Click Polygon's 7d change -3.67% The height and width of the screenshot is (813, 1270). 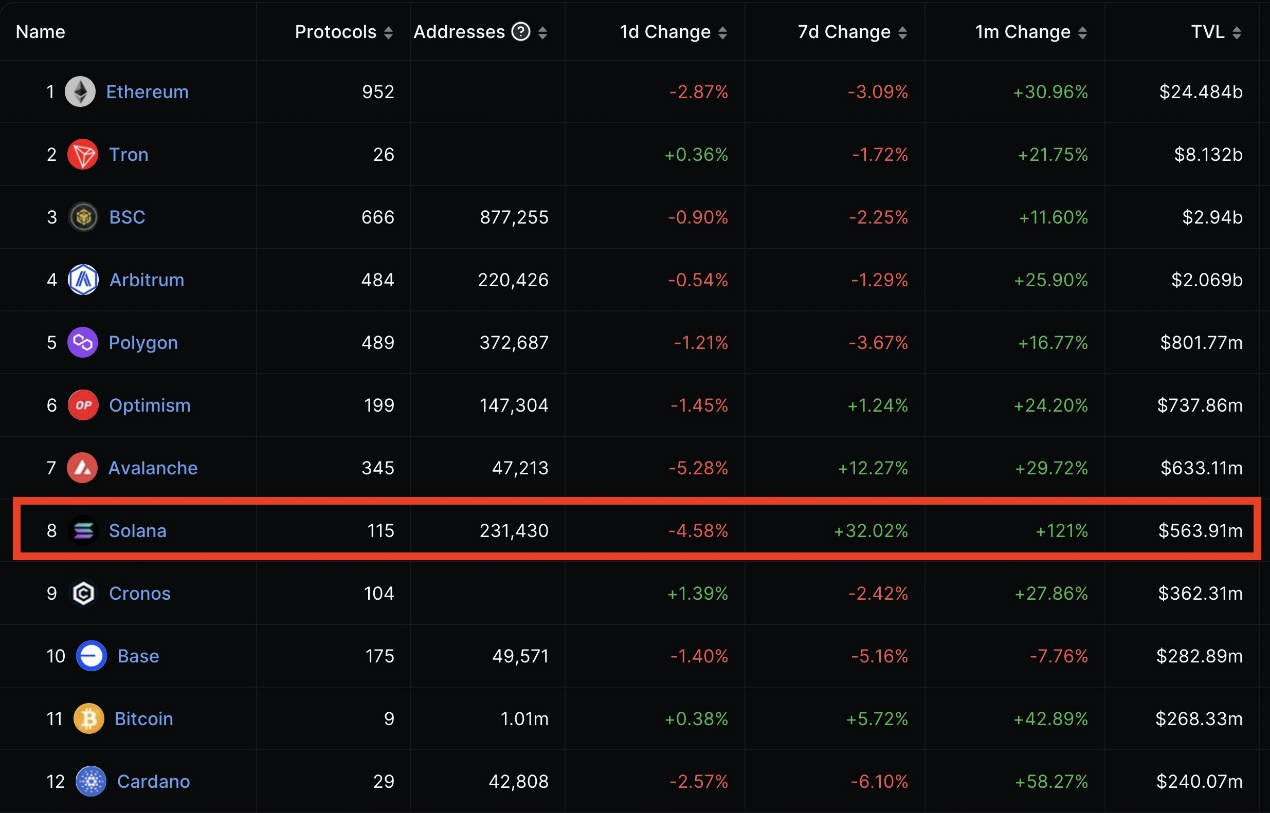click(x=878, y=343)
